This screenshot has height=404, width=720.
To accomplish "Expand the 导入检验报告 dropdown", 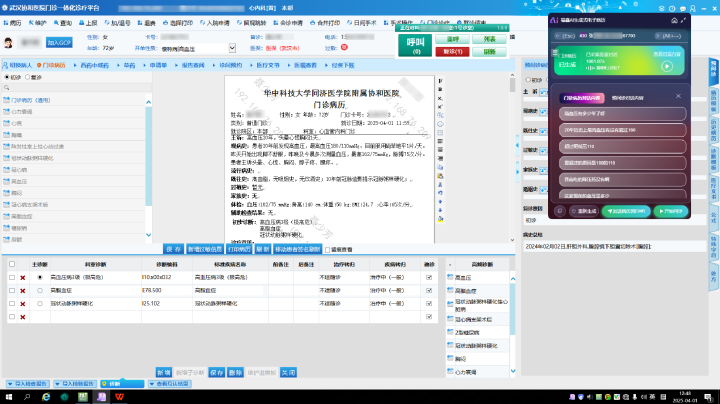I will [x=75, y=384].
